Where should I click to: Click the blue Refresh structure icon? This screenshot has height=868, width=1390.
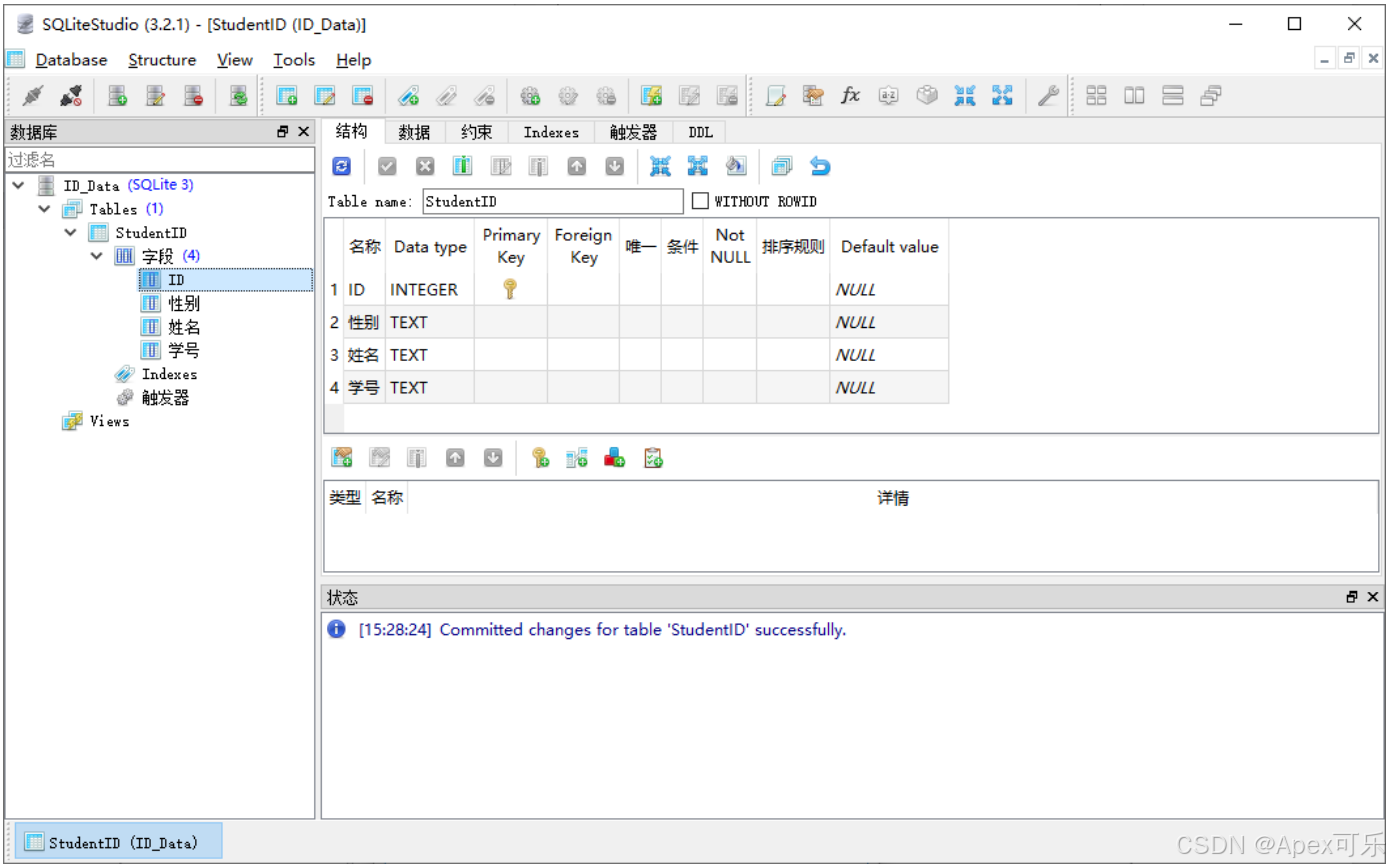[x=342, y=167]
